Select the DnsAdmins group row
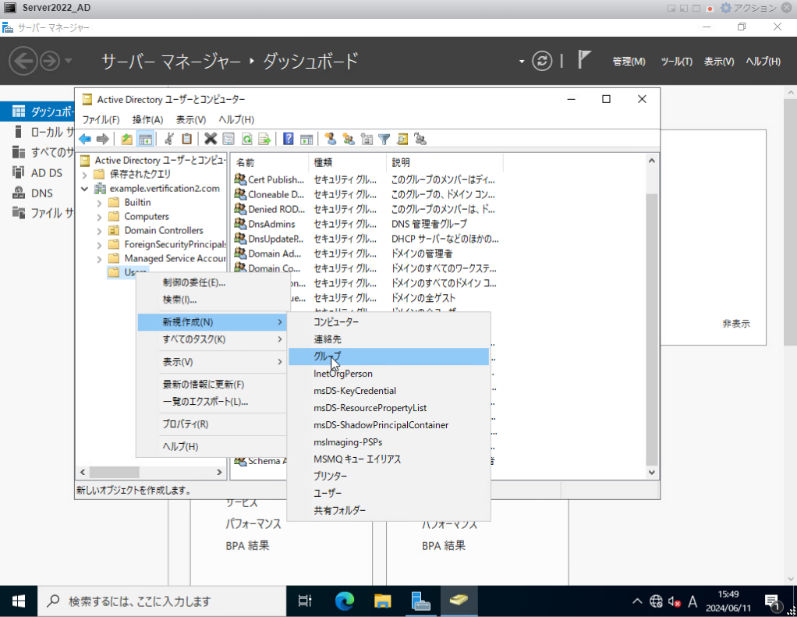 tap(367, 224)
